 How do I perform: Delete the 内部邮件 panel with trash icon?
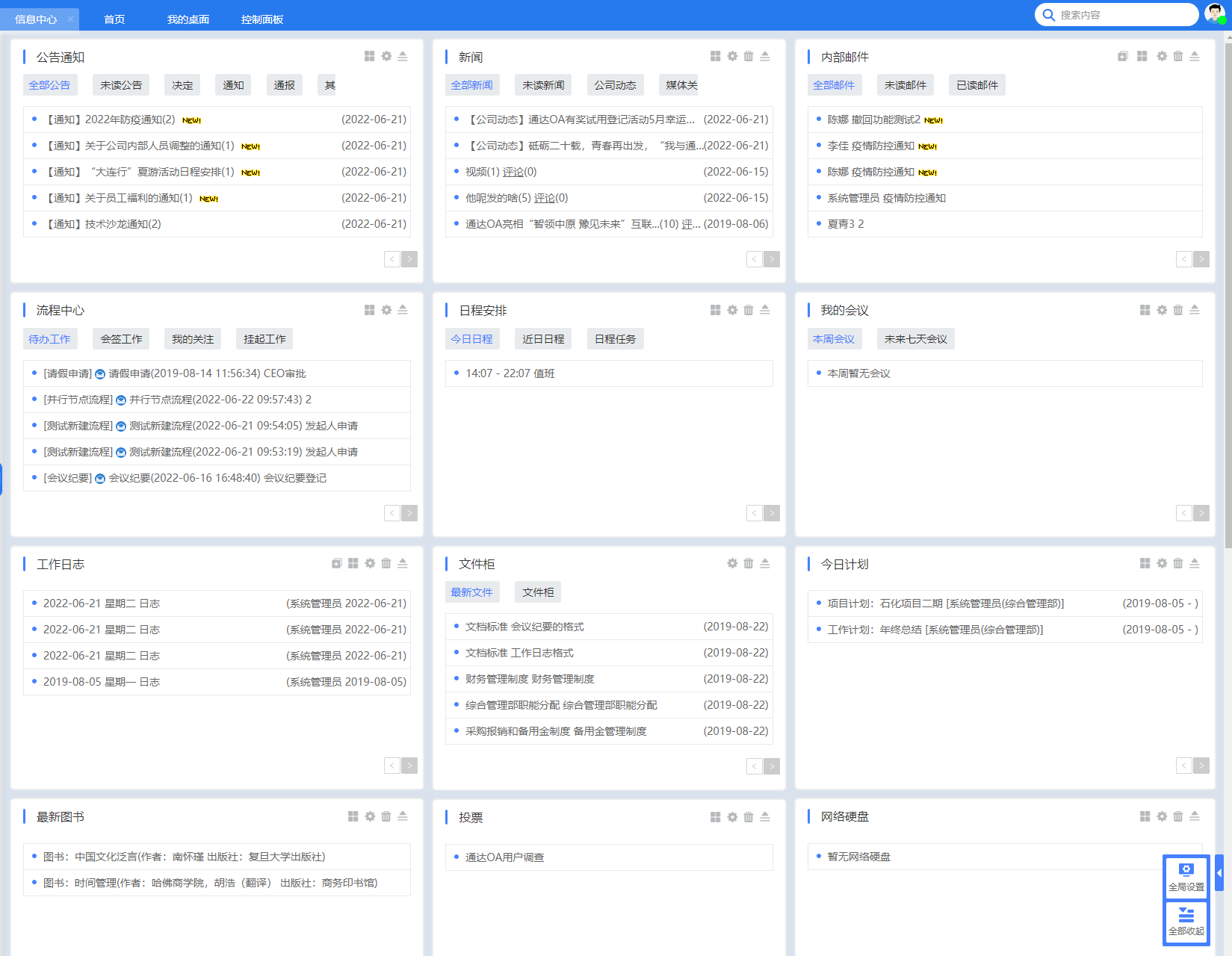[1178, 56]
